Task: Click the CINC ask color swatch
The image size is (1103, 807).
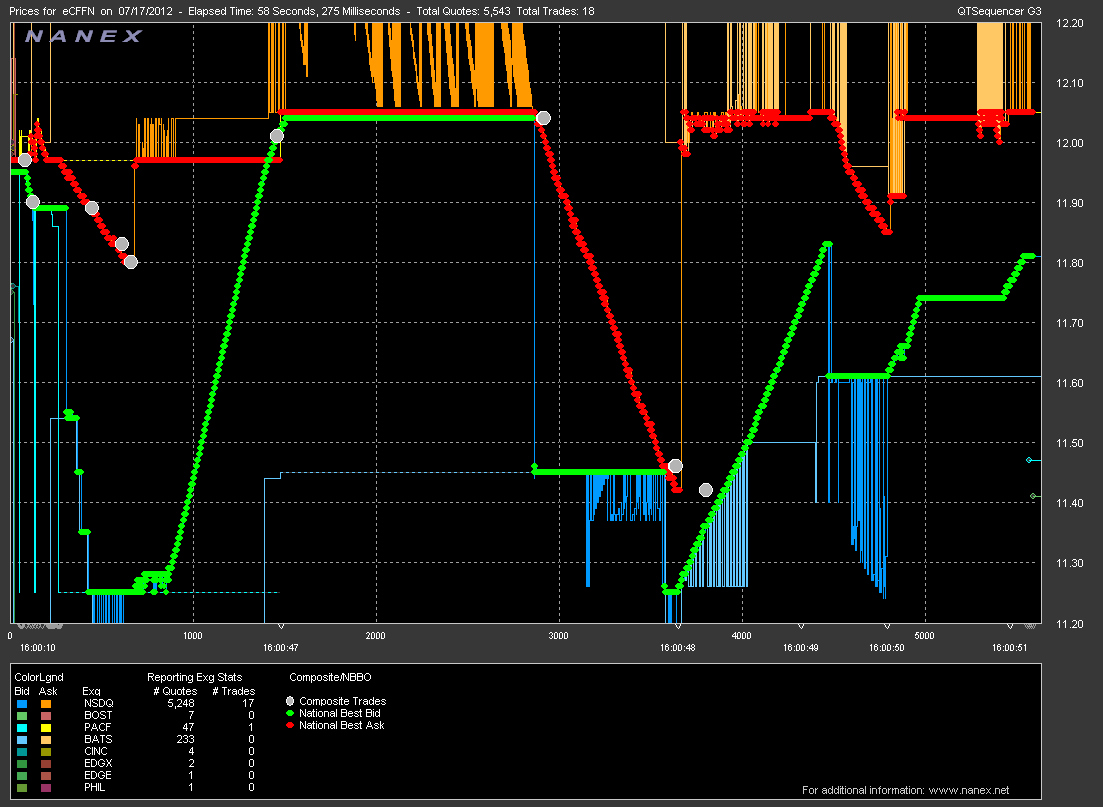Action: click(x=46, y=751)
